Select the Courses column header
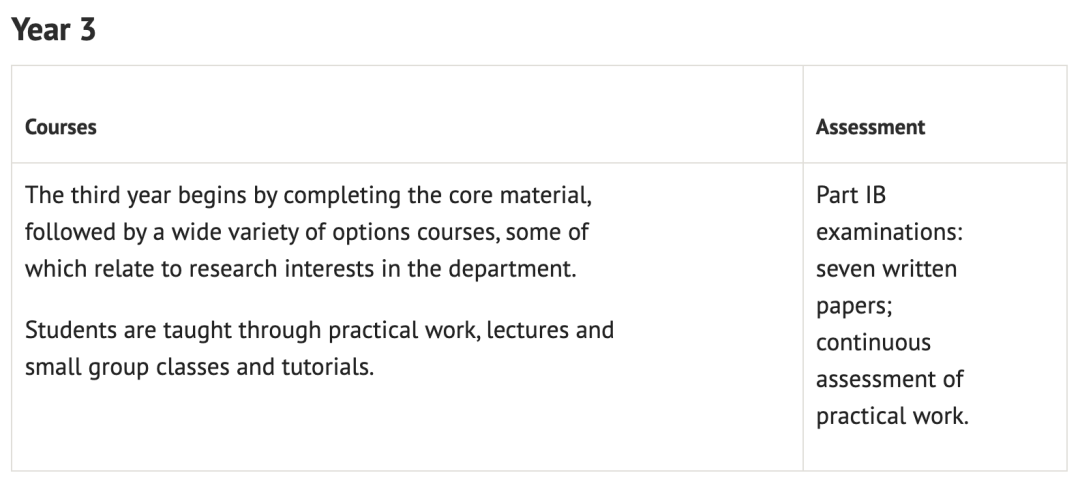Screen dimensions: 1080x488 coord(61,127)
